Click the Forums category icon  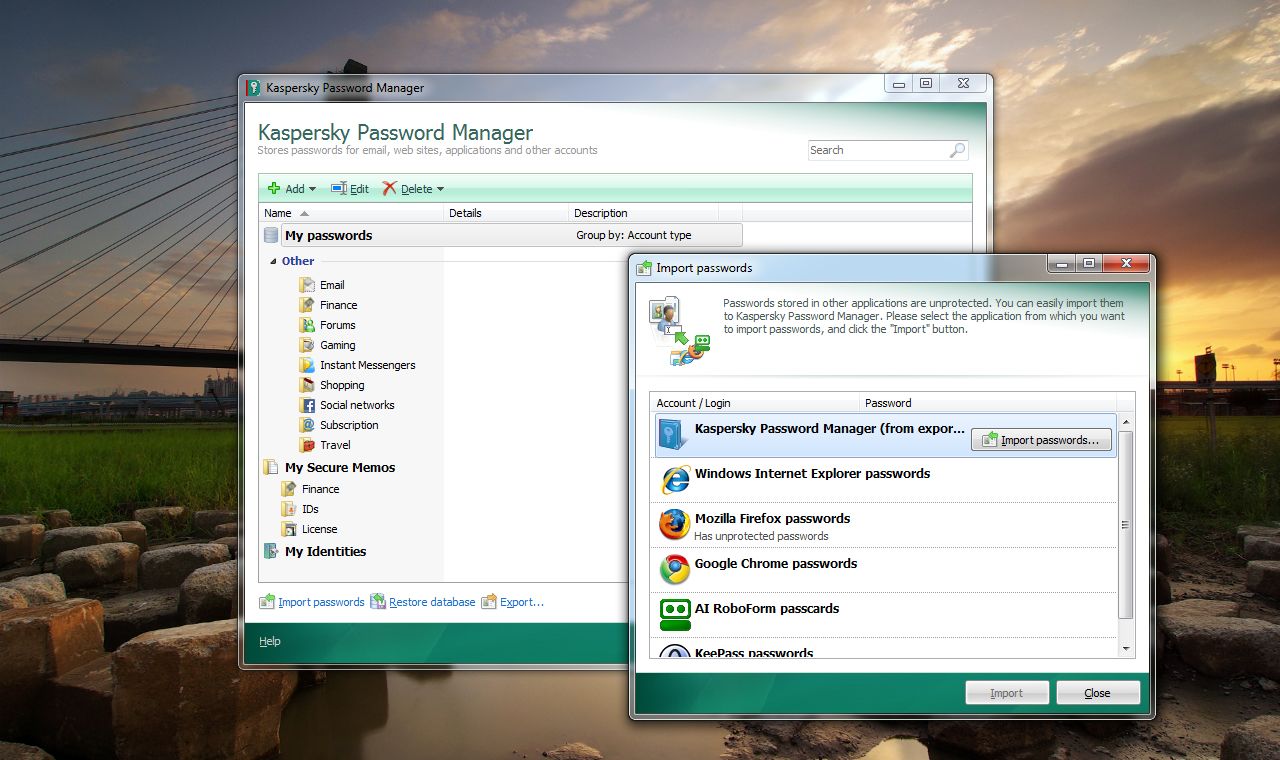(x=307, y=325)
